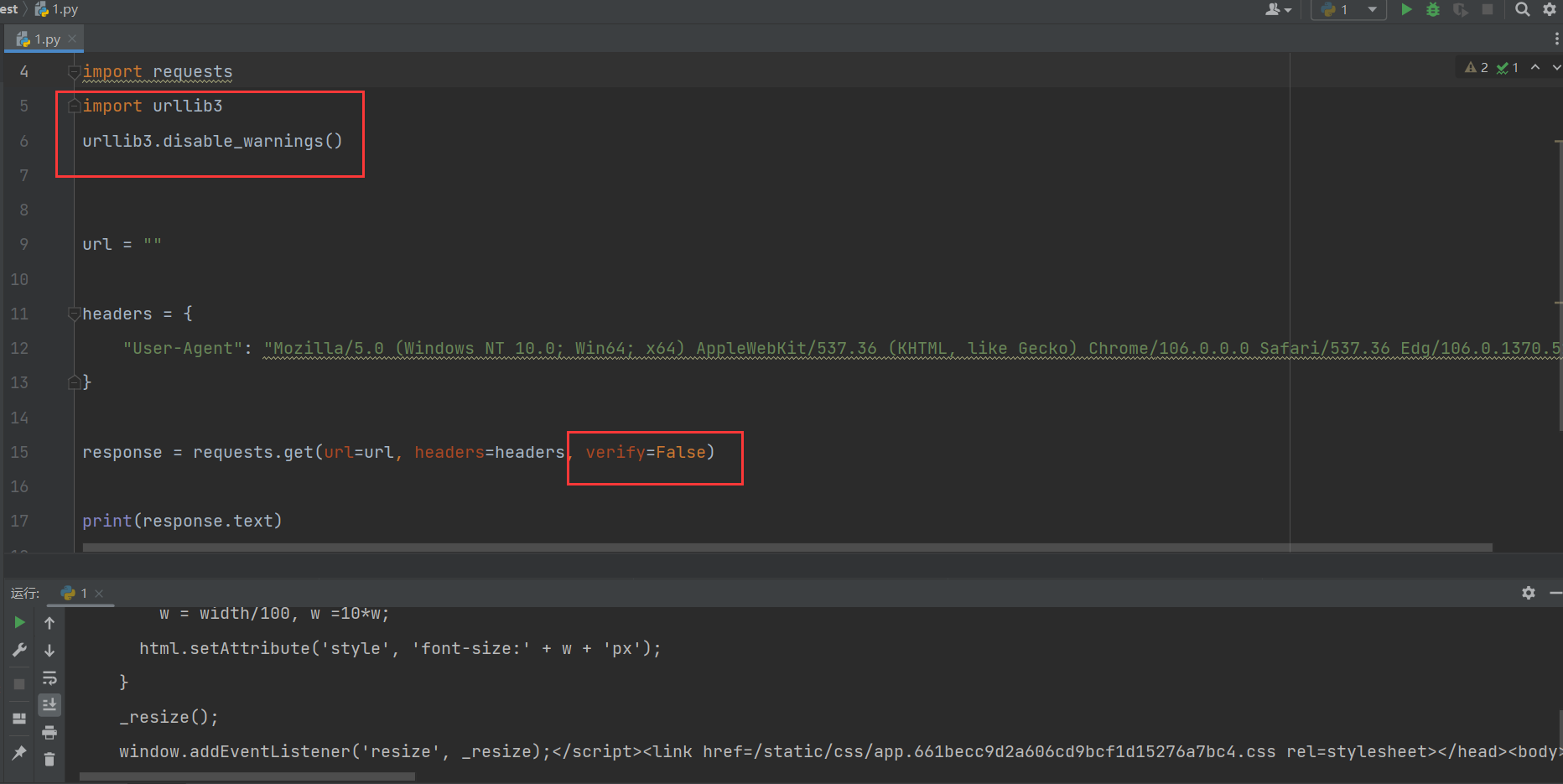Viewport: 1563px width, 784px height.
Task: Start debugging with the Debug bug icon
Action: (x=1433, y=9)
